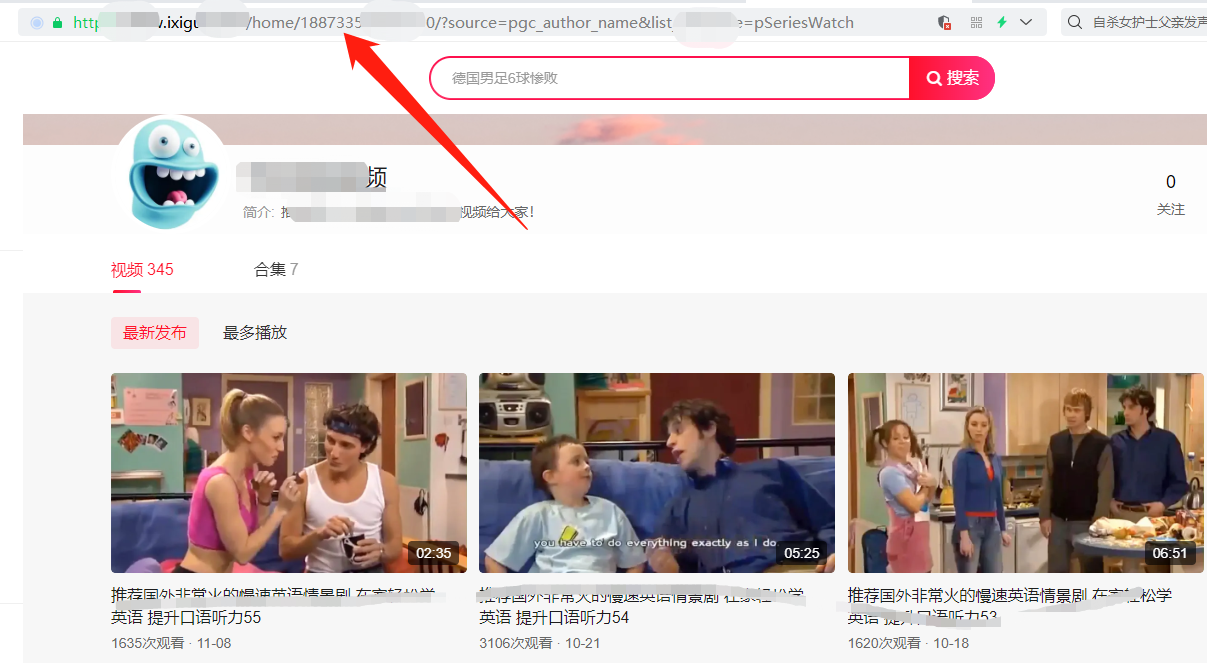1207x663 pixels.
Task: Switch sorting to 最多播放
Action: click(x=253, y=332)
